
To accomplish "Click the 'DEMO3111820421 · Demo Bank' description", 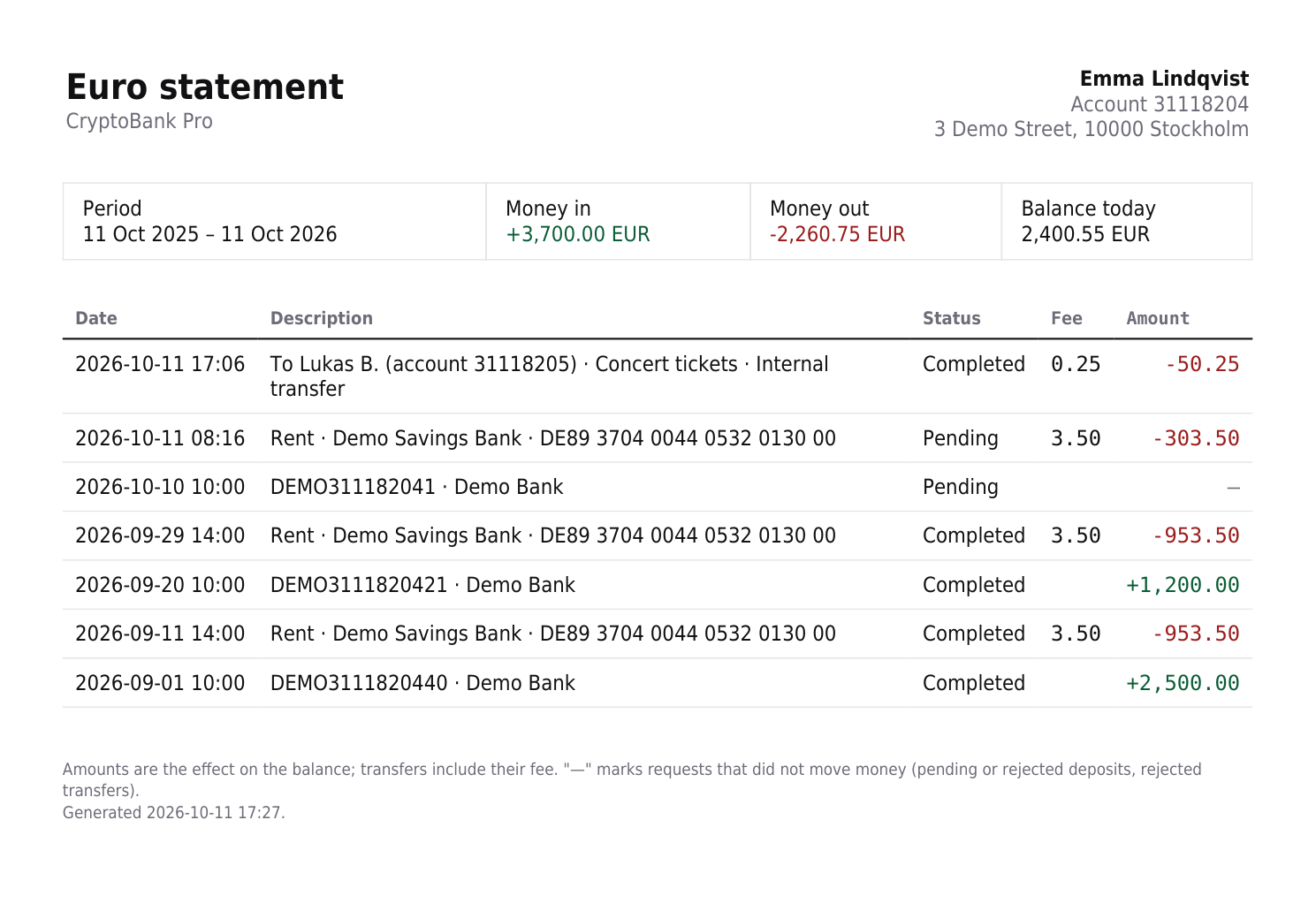I will [x=422, y=585].
